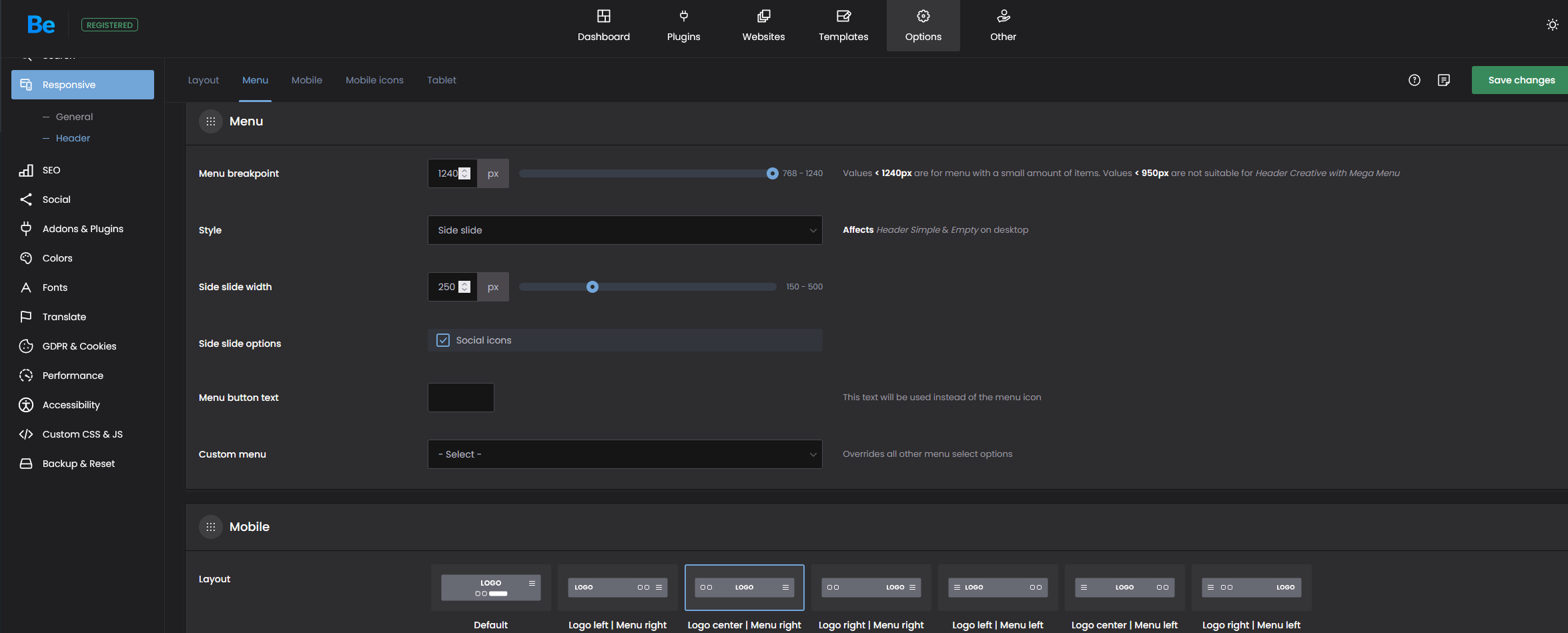Open Header sub-item under Responsive

point(73,138)
